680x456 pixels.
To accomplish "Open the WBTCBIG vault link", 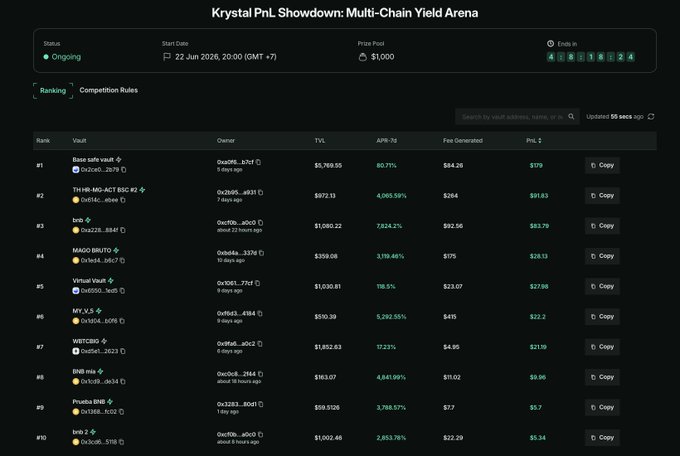I will 86,341.
